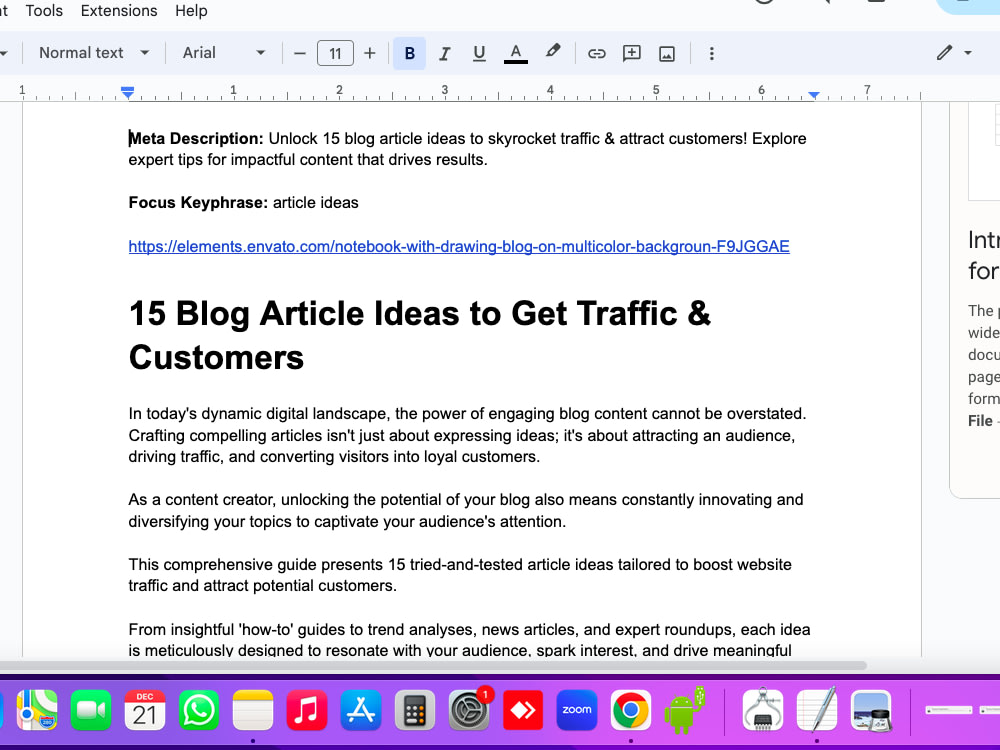Image resolution: width=1000 pixels, height=750 pixels.
Task: Click the paragraph starting 'As a content creator'
Action: (x=466, y=510)
